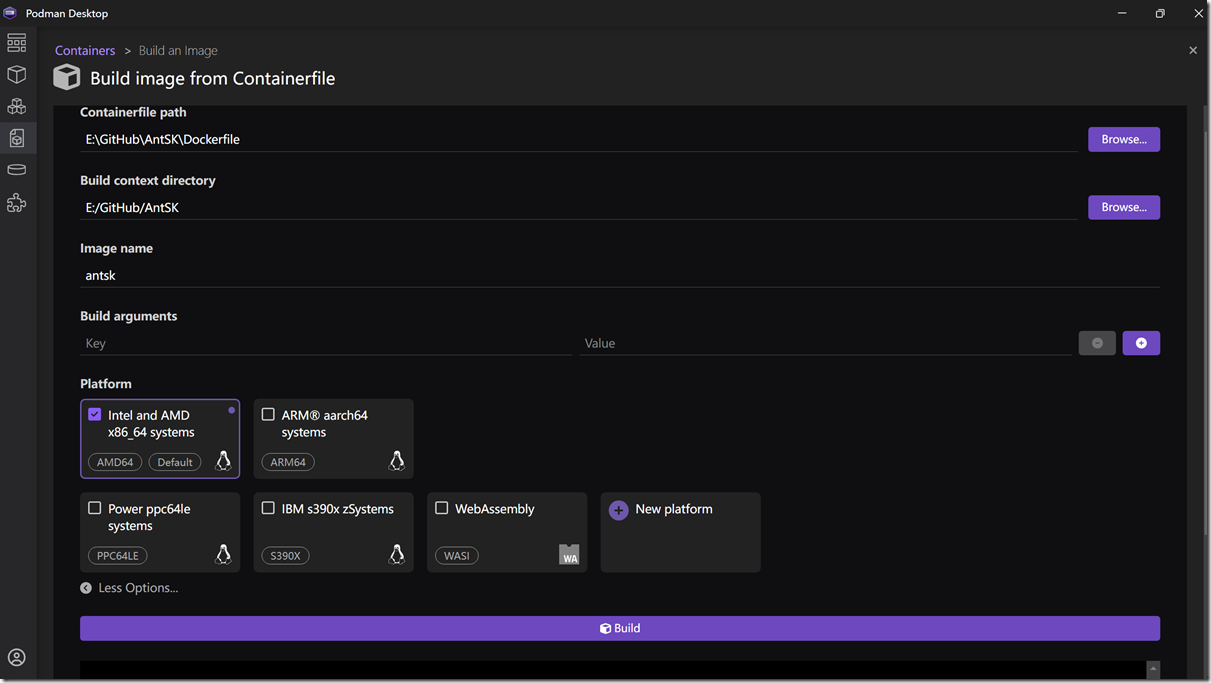
Task: Collapse the Less Options section
Action: (x=129, y=588)
